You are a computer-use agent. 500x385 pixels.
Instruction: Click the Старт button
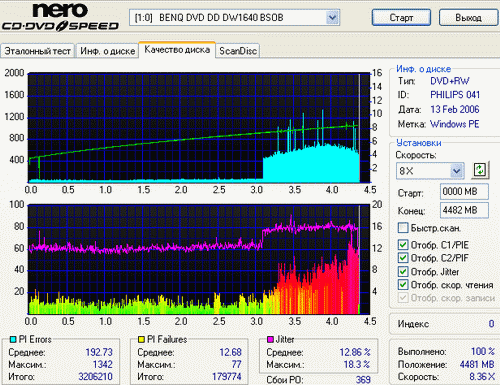401,17
